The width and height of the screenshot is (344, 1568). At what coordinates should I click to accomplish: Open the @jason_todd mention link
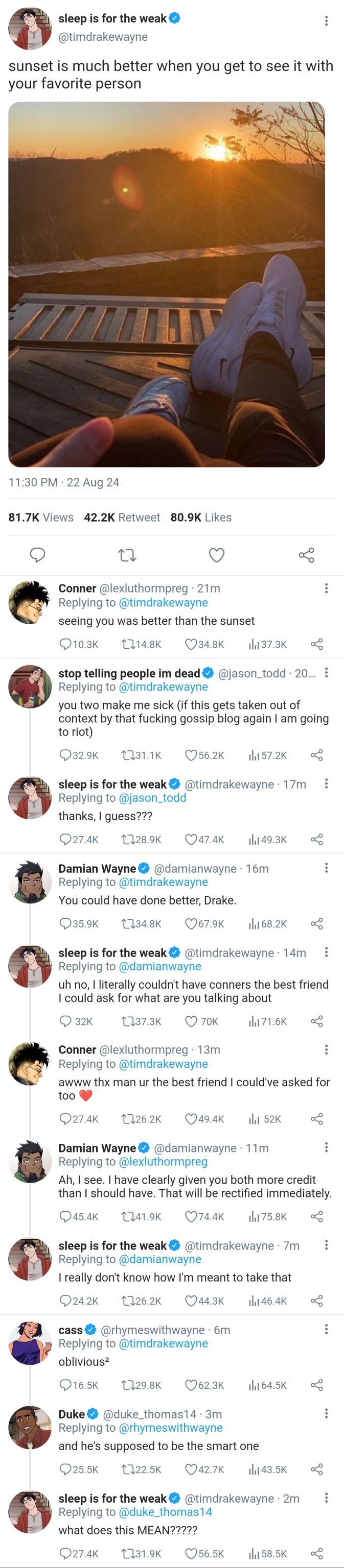[x=152, y=797]
